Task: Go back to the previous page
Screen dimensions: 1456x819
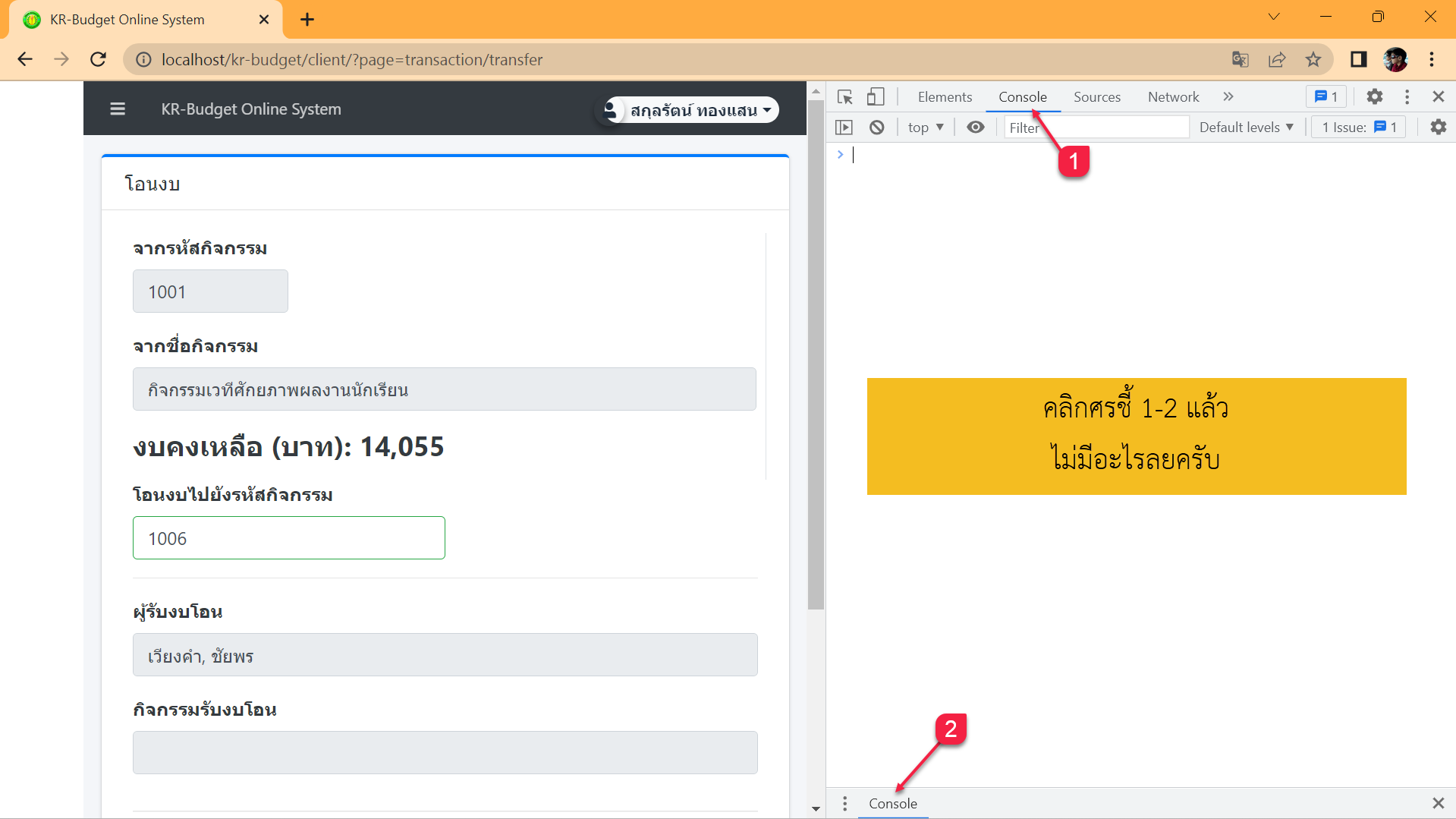Action: pos(25,59)
